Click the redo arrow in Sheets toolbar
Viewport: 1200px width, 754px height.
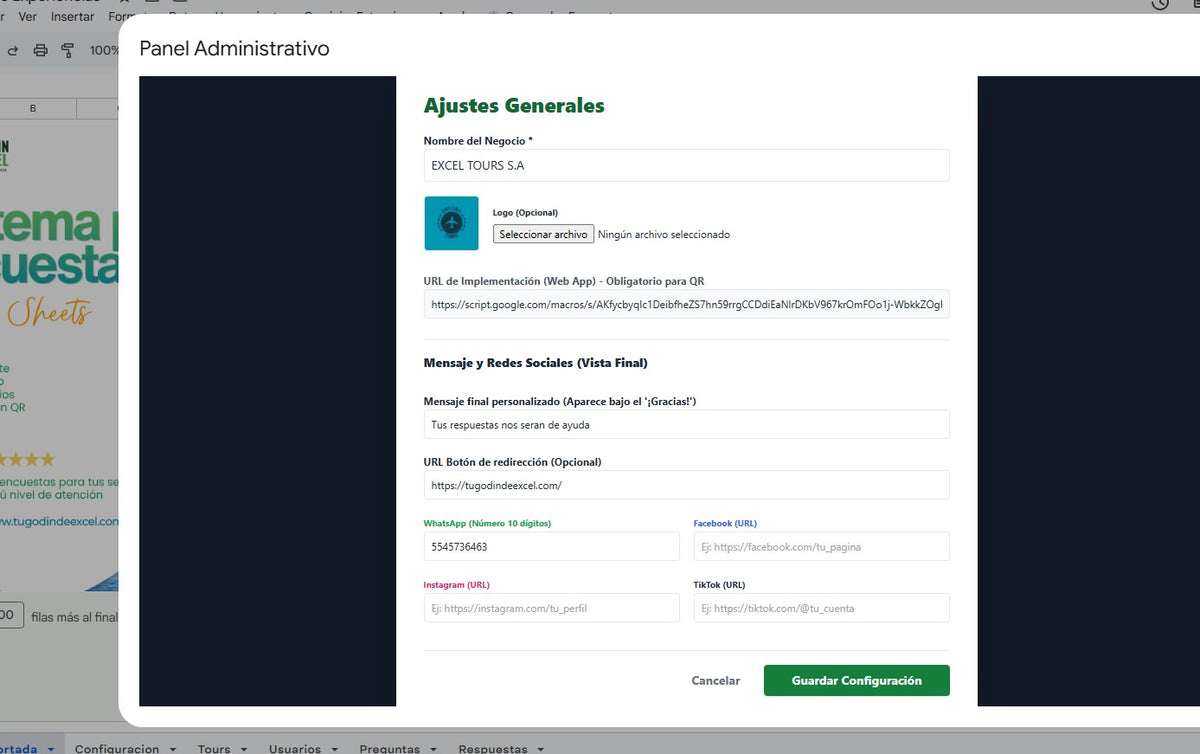(x=12, y=50)
